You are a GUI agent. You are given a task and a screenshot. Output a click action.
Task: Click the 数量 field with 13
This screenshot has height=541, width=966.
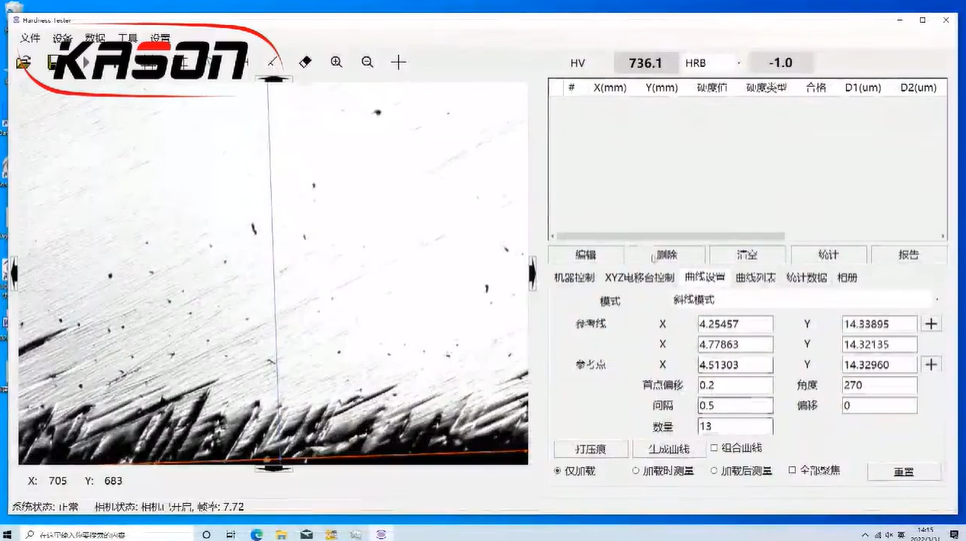point(735,426)
